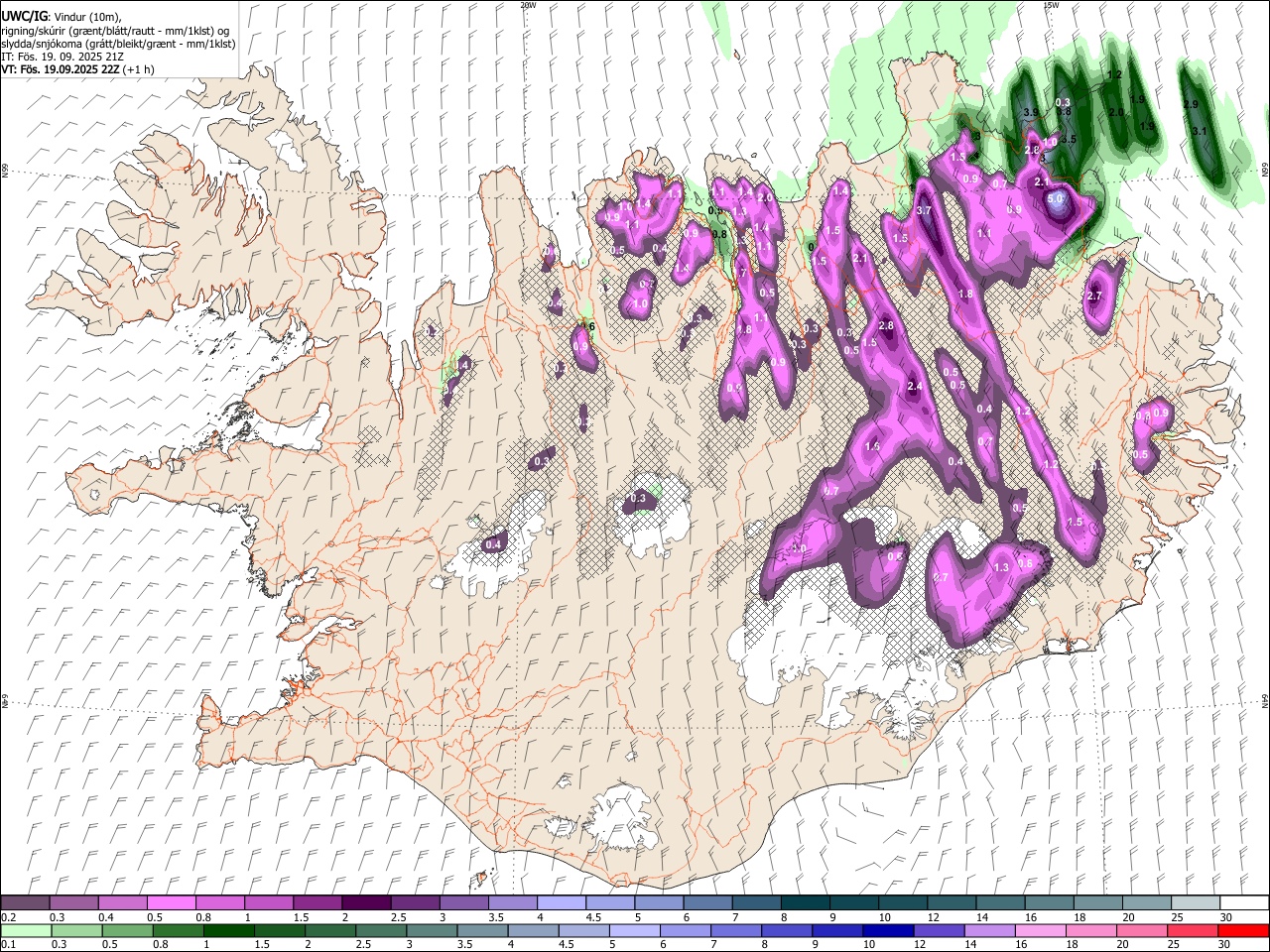Click the first grey-purple 0.2 legend swatch

[x=25, y=902]
